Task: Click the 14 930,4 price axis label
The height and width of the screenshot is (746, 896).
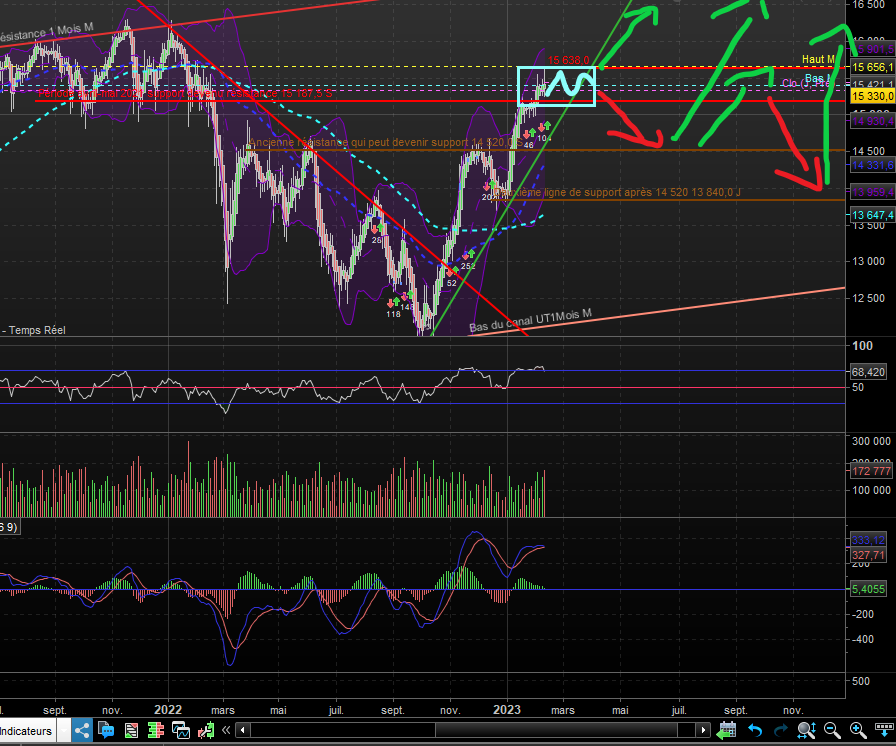Action: (x=872, y=121)
